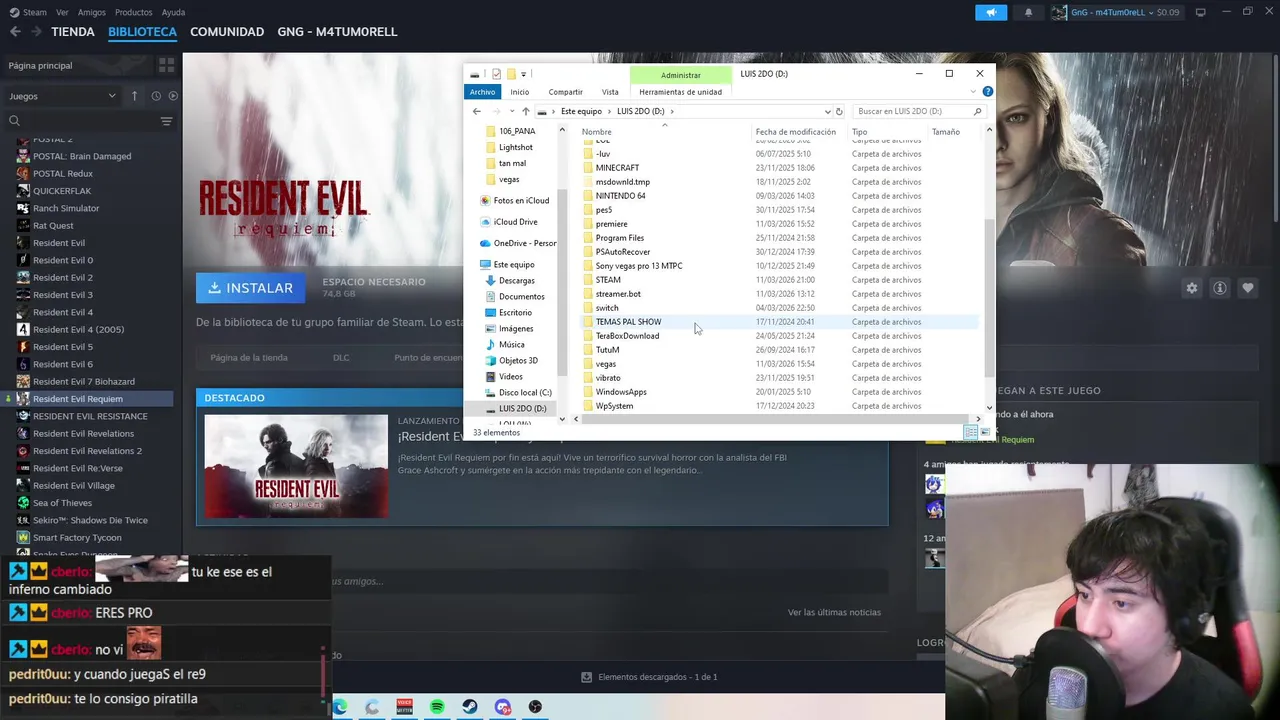Click Discord icon in taskbar
Image resolution: width=1280 pixels, height=720 pixels.
(503, 707)
